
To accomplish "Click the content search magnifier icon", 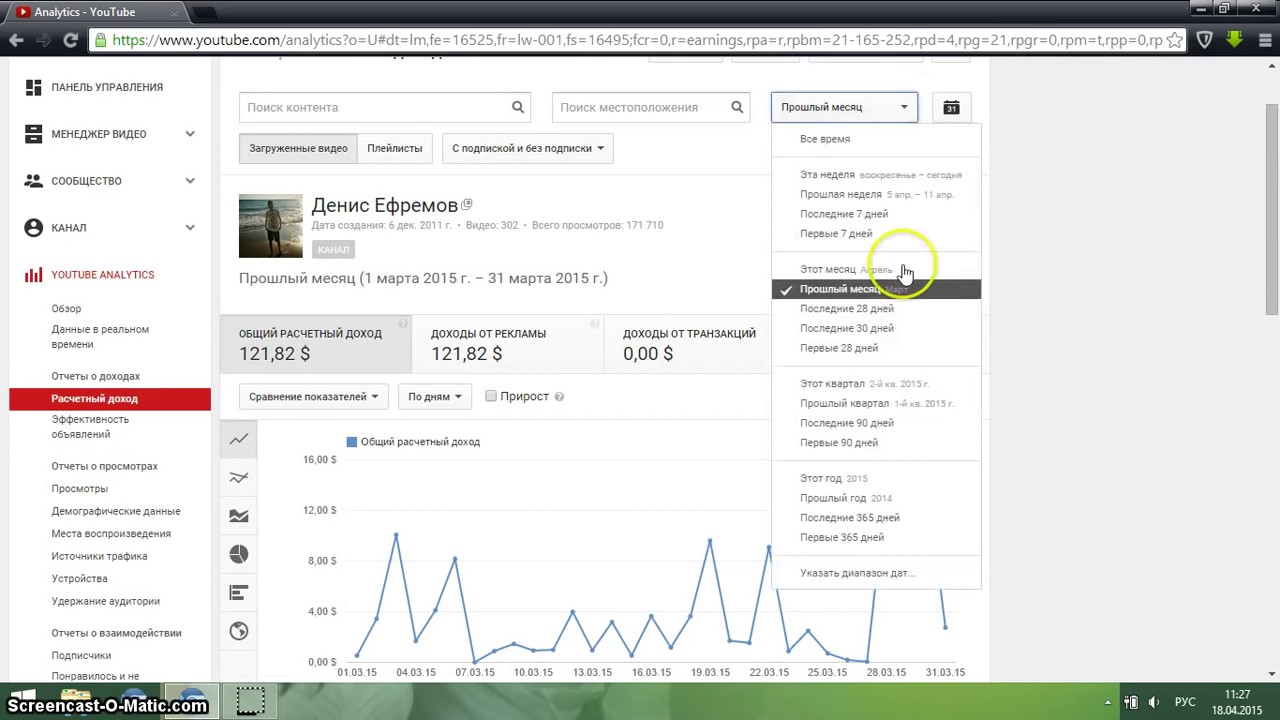I will point(518,107).
